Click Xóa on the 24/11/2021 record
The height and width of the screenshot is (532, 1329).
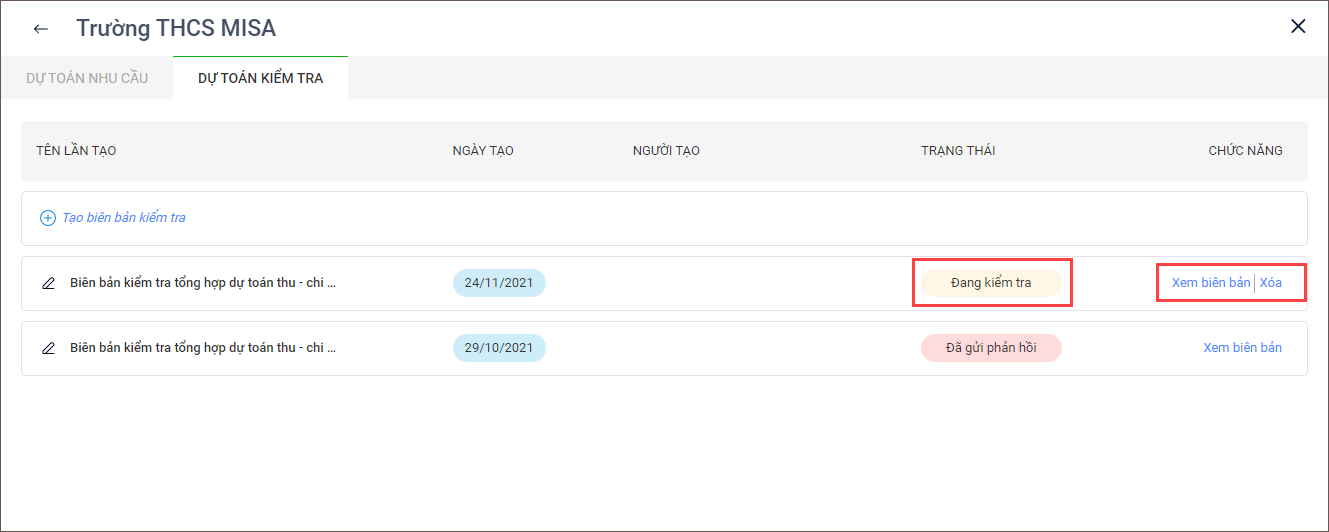tap(1271, 283)
